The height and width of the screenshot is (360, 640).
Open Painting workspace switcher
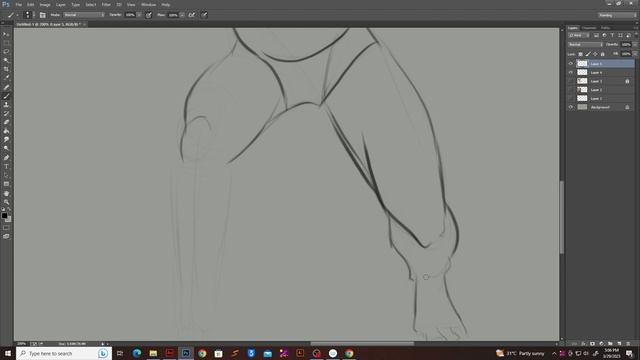coord(618,15)
